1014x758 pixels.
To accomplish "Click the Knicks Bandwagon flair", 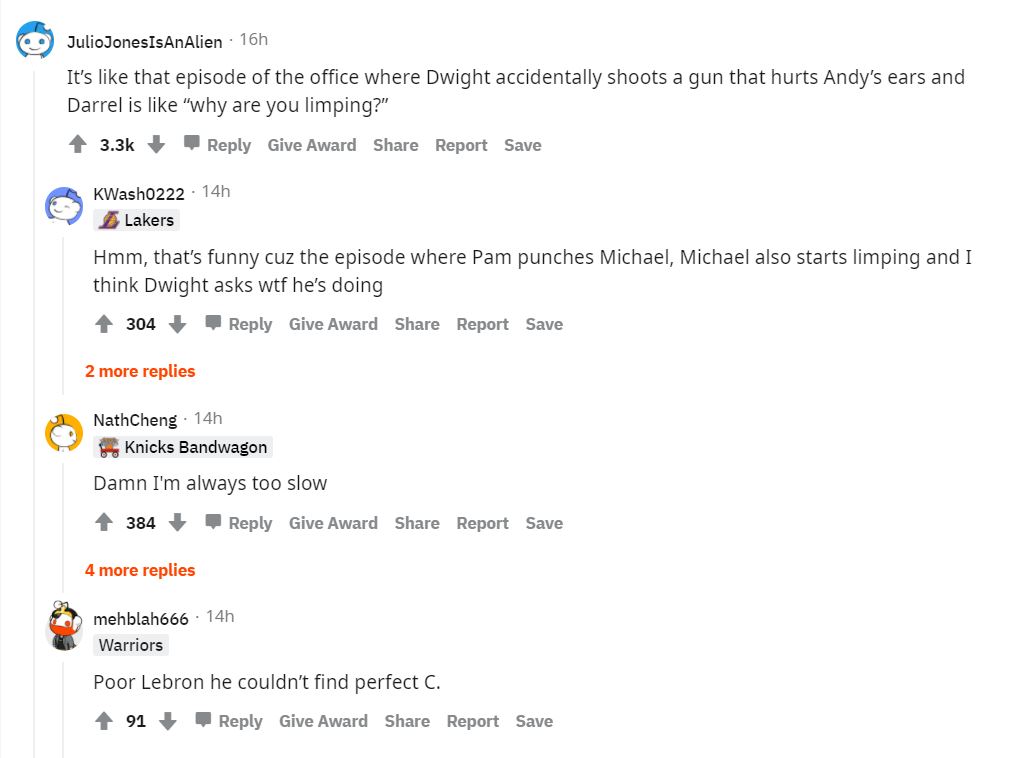I will (184, 447).
